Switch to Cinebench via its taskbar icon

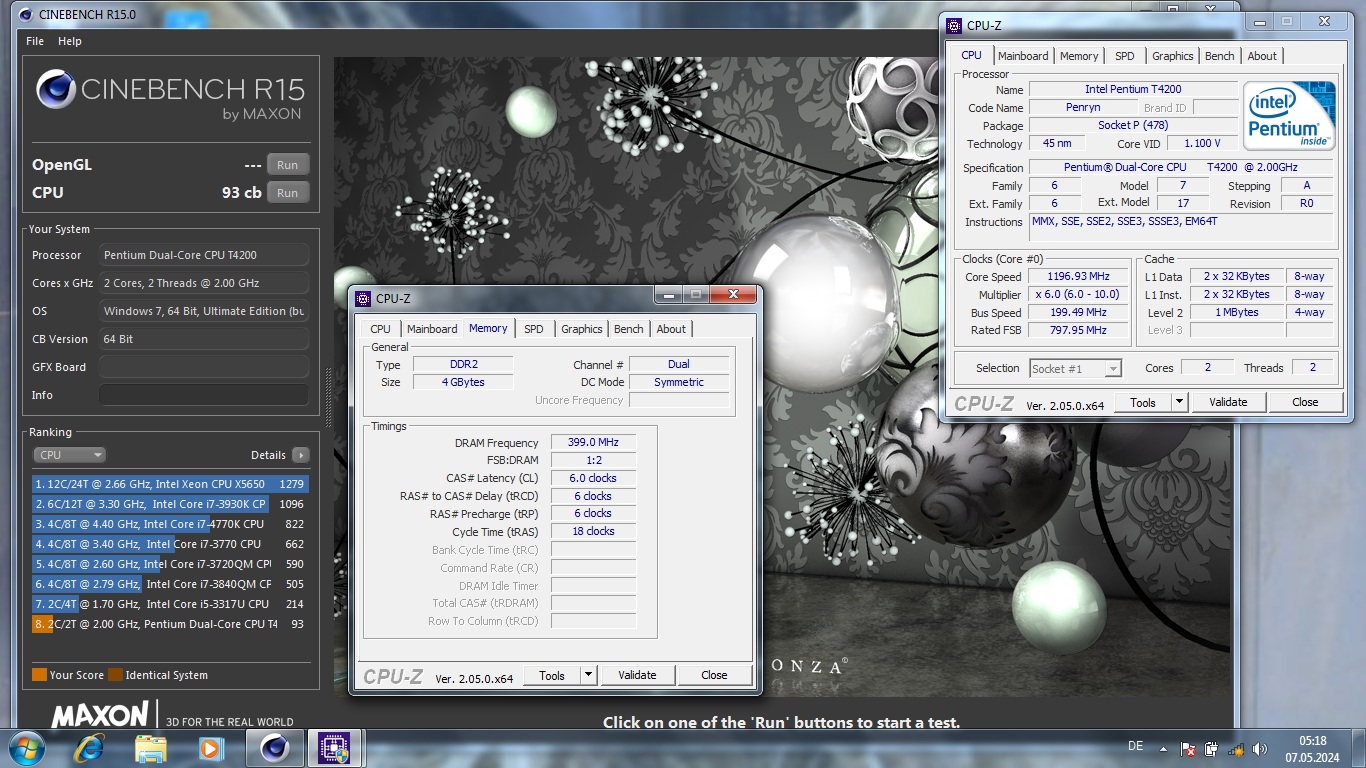coord(274,748)
